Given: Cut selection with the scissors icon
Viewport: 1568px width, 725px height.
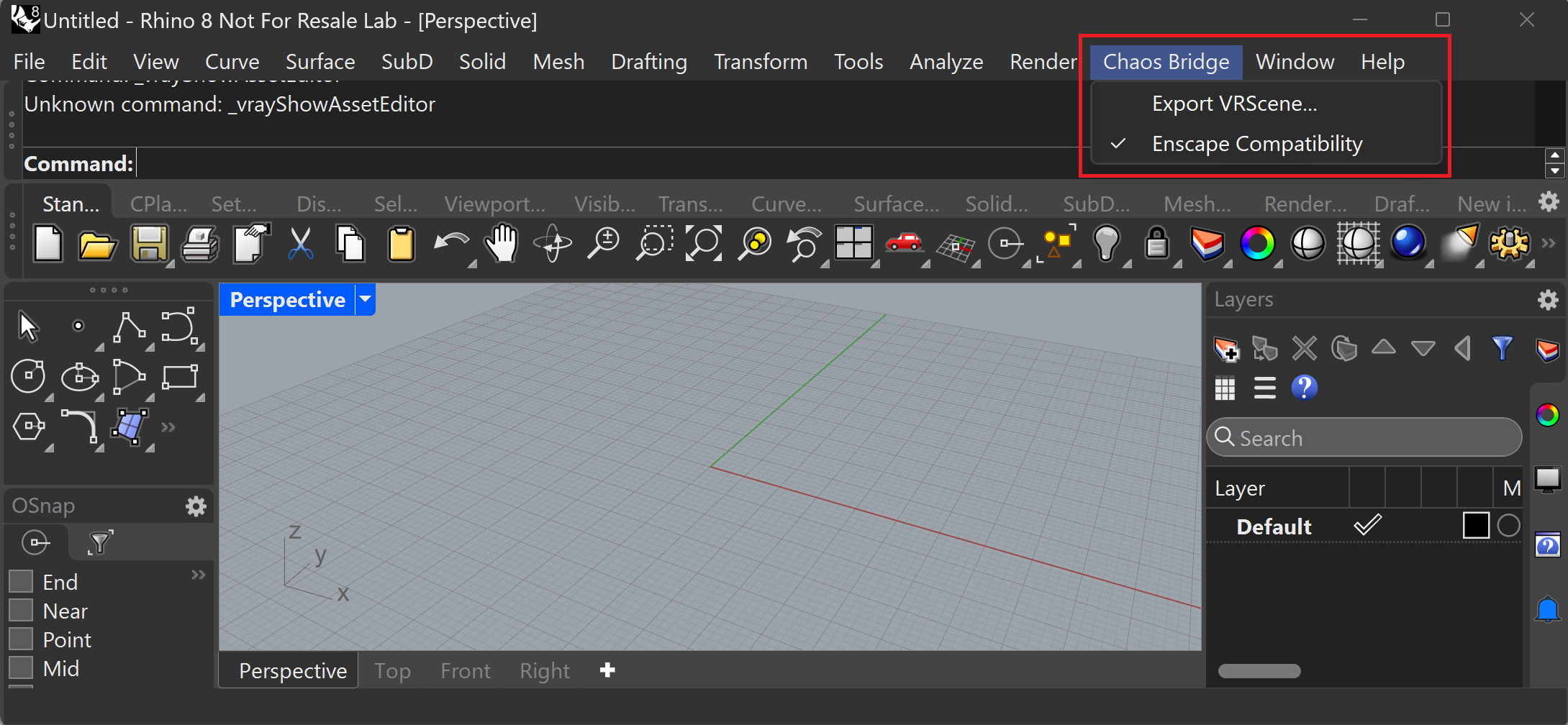Looking at the screenshot, I should coord(300,245).
